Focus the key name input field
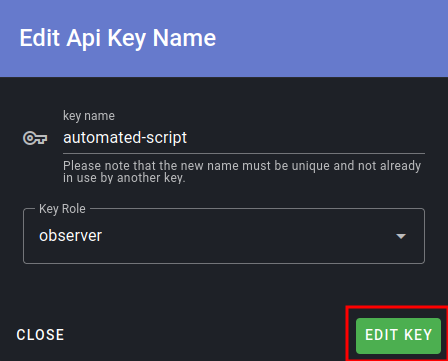The height and width of the screenshot is (361, 448). click(244, 138)
